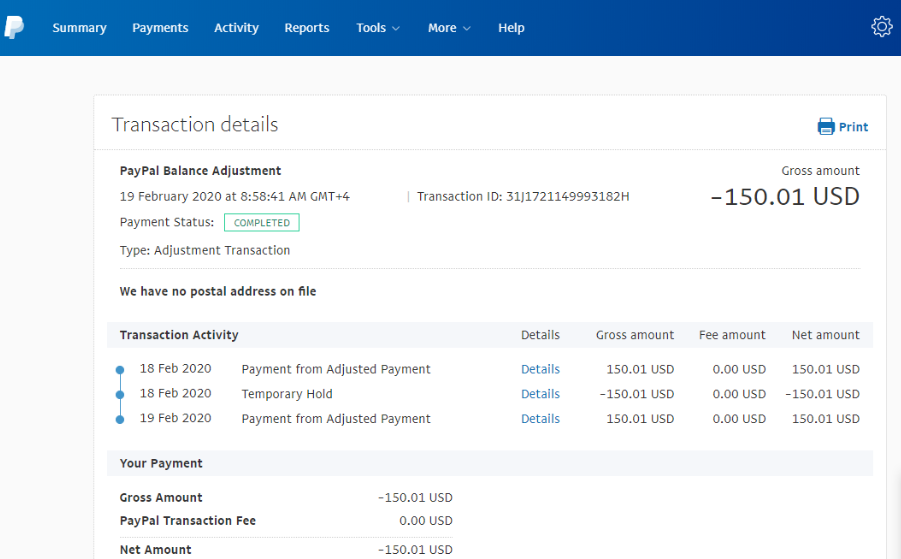Image resolution: width=901 pixels, height=559 pixels.
Task: Click the Net amount column header
Action: [826, 335]
